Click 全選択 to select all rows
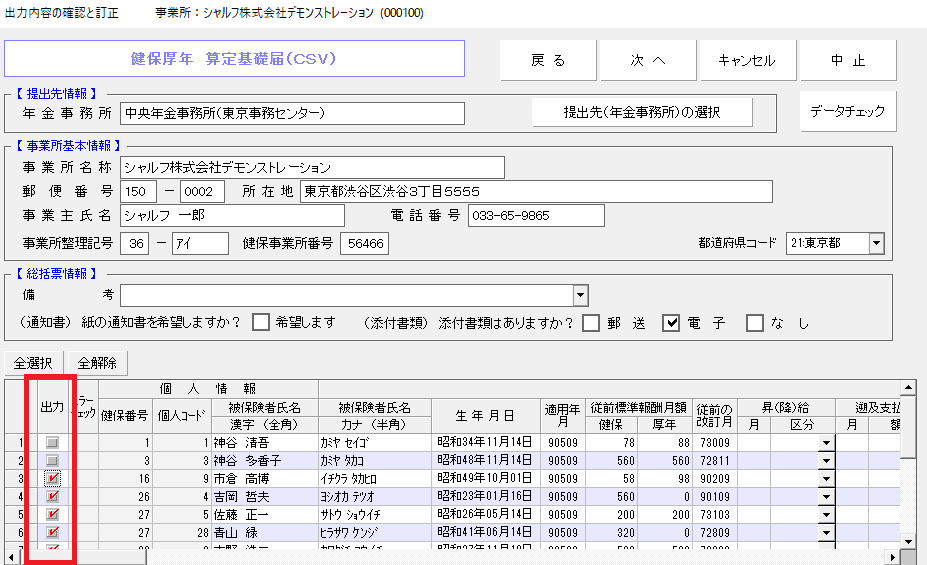Viewport: 927px width, 565px height. point(34,363)
